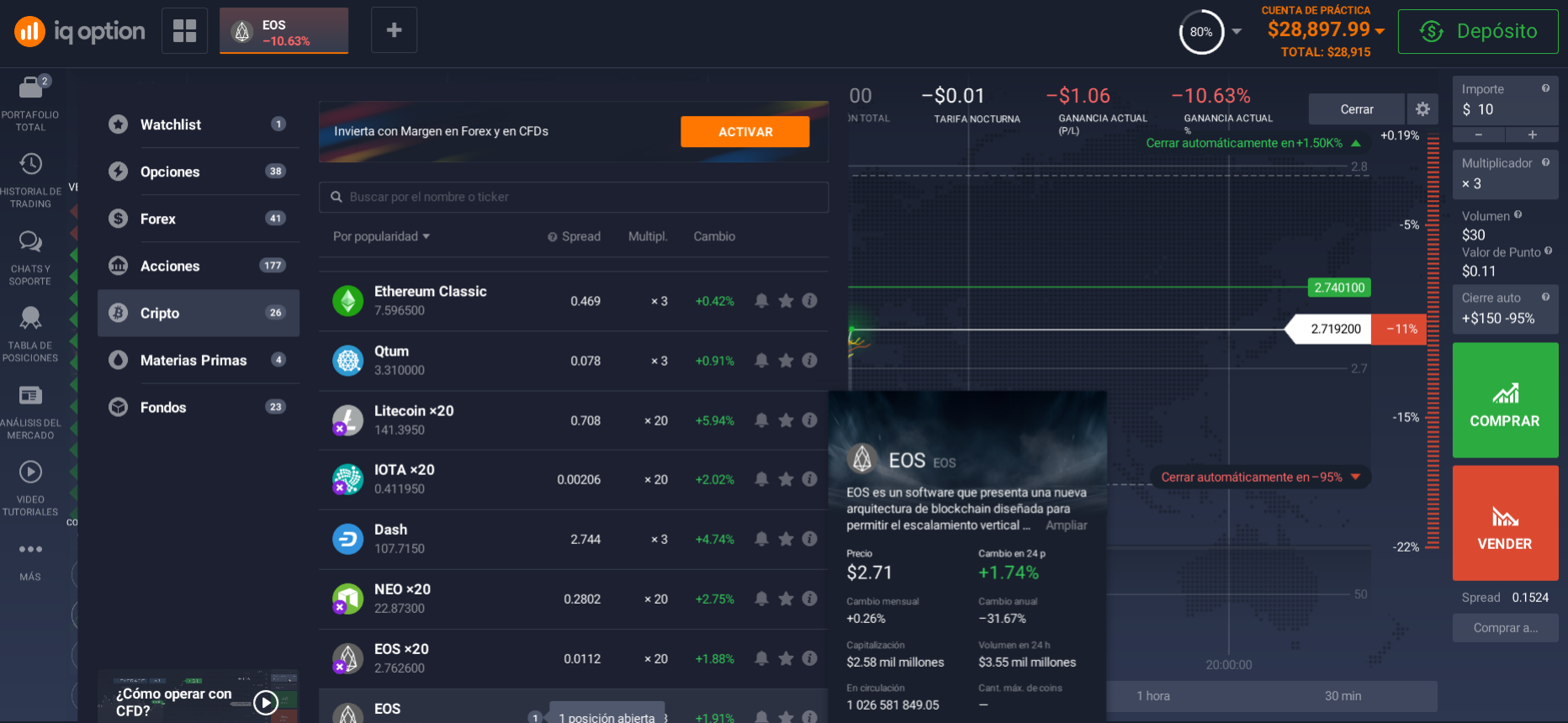Select the Watchlist category
This screenshot has height=723, width=1568.
[199, 124]
